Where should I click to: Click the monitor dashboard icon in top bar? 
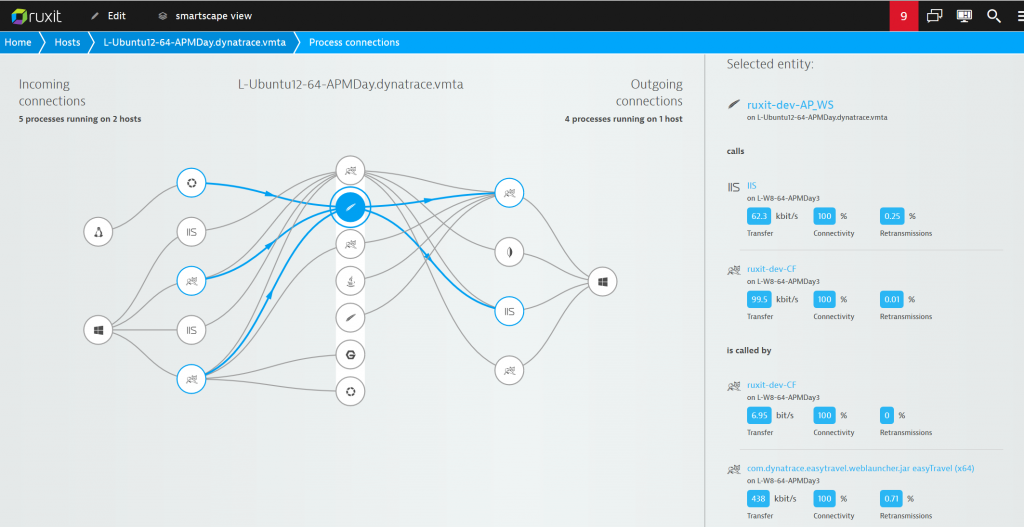coord(964,16)
